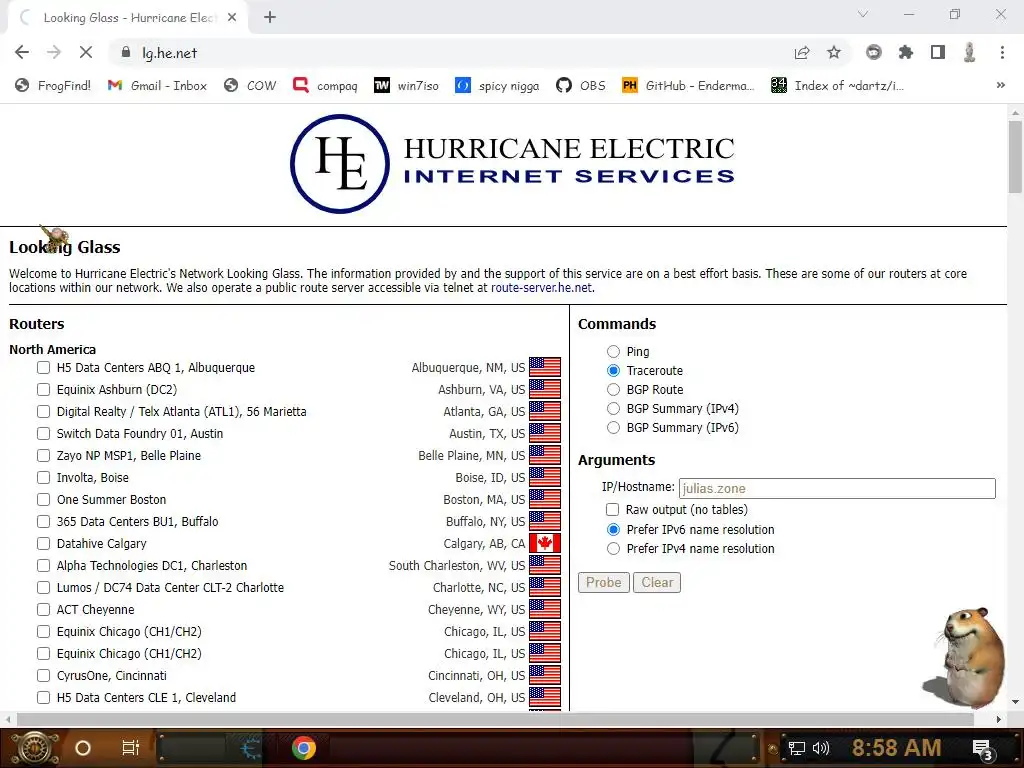Open the spicy bookmark in the bookmarks bar
This screenshot has height=768, width=1024.
coord(497,86)
